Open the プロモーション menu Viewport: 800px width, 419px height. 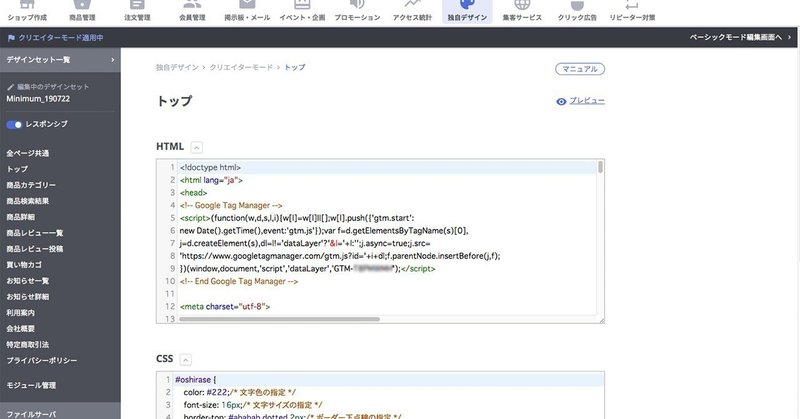pos(357,11)
